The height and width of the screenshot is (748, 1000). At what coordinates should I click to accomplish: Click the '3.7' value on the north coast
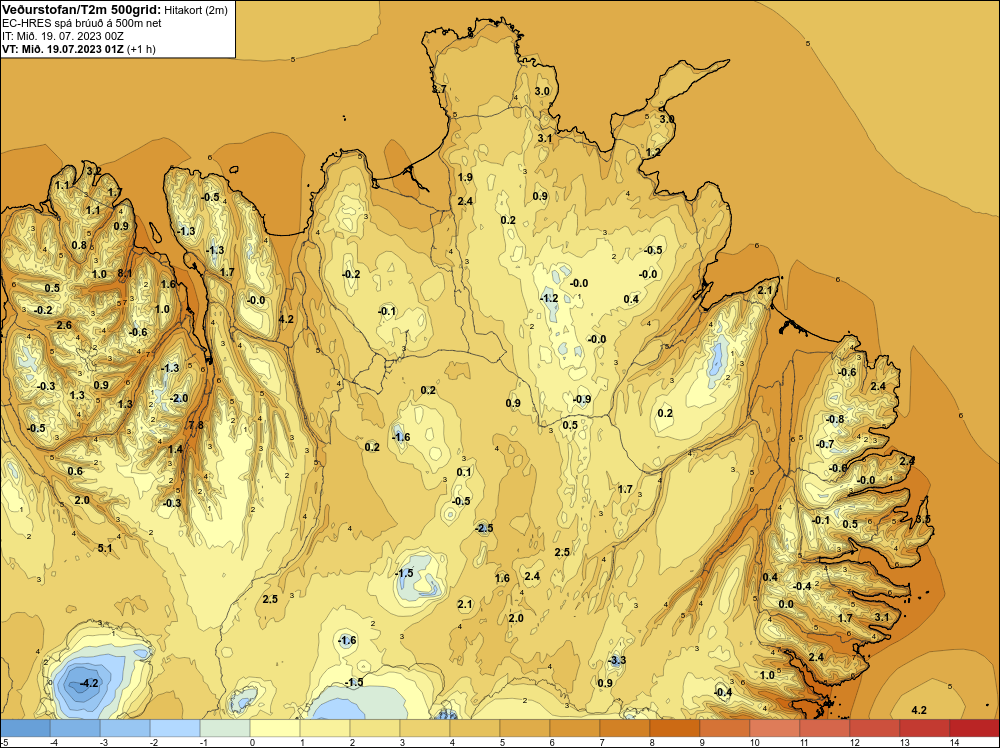pyautogui.click(x=439, y=89)
